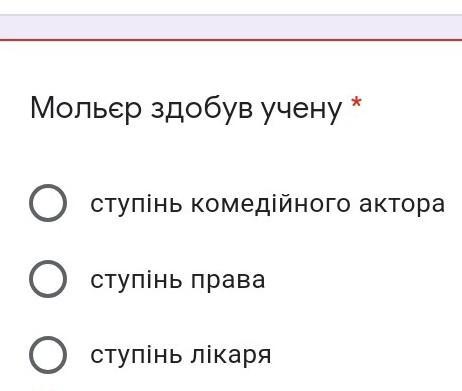Click the red required asterisk

point(356,103)
